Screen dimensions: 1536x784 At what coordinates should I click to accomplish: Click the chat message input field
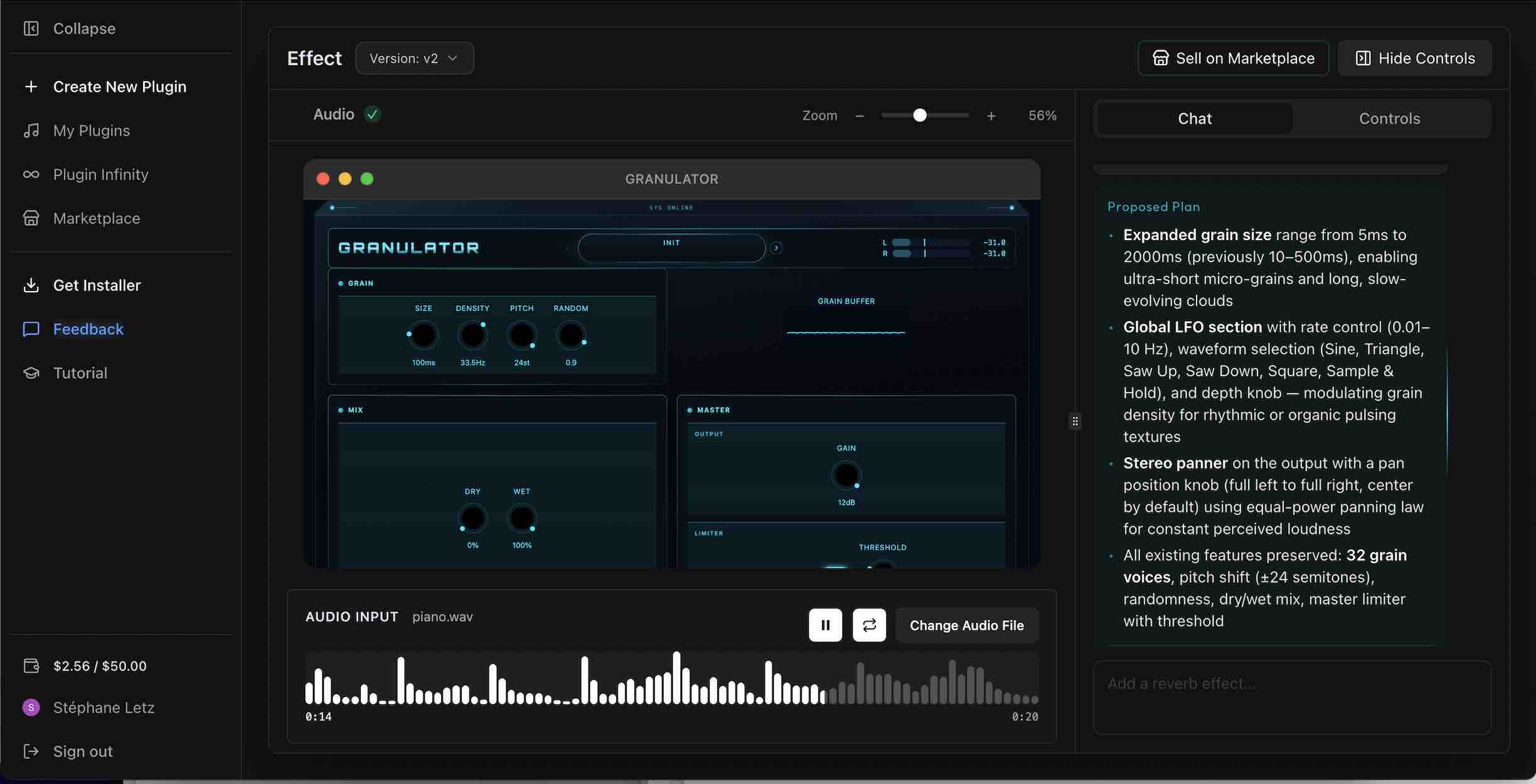(x=1291, y=696)
